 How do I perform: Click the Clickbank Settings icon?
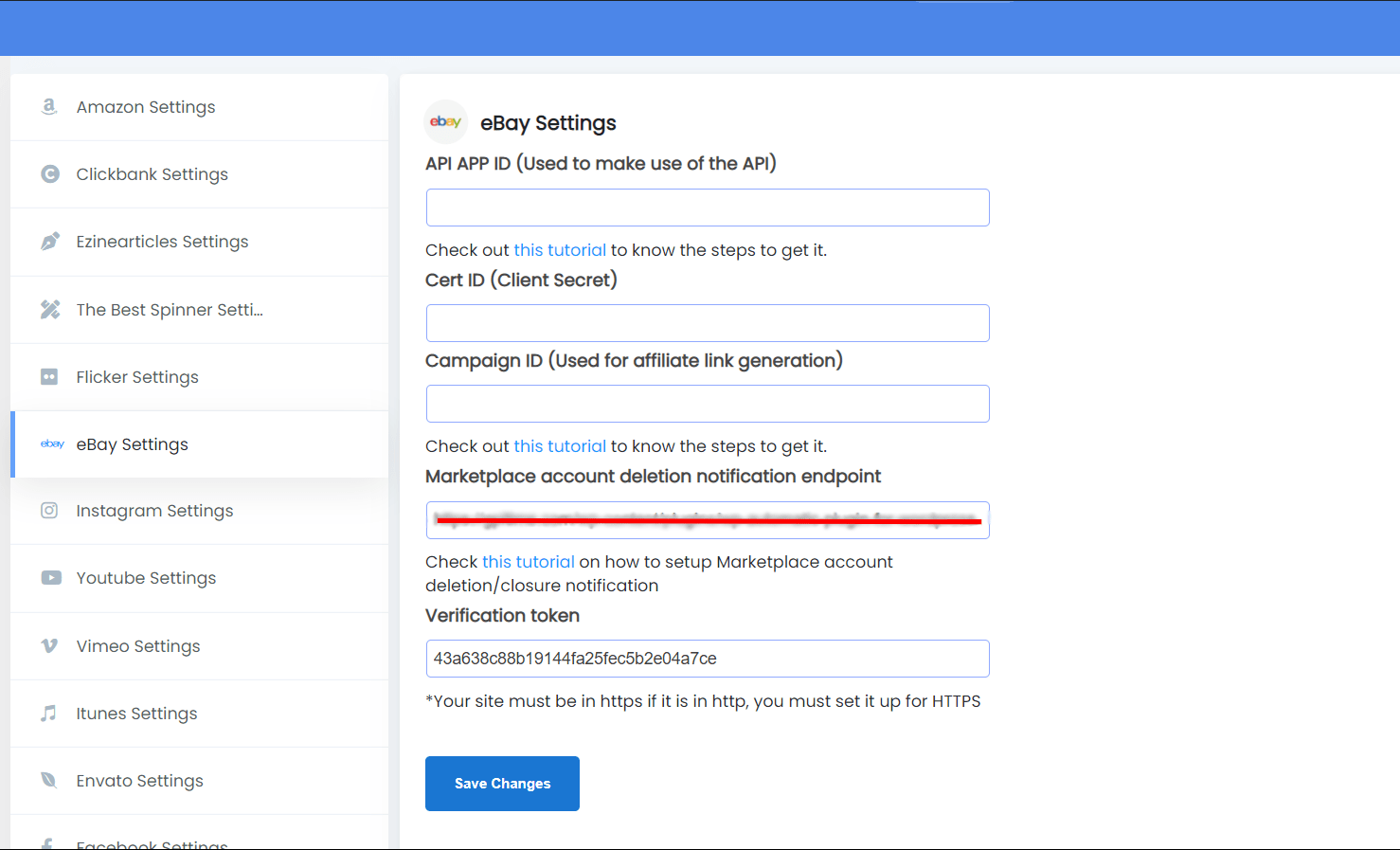[x=49, y=173]
